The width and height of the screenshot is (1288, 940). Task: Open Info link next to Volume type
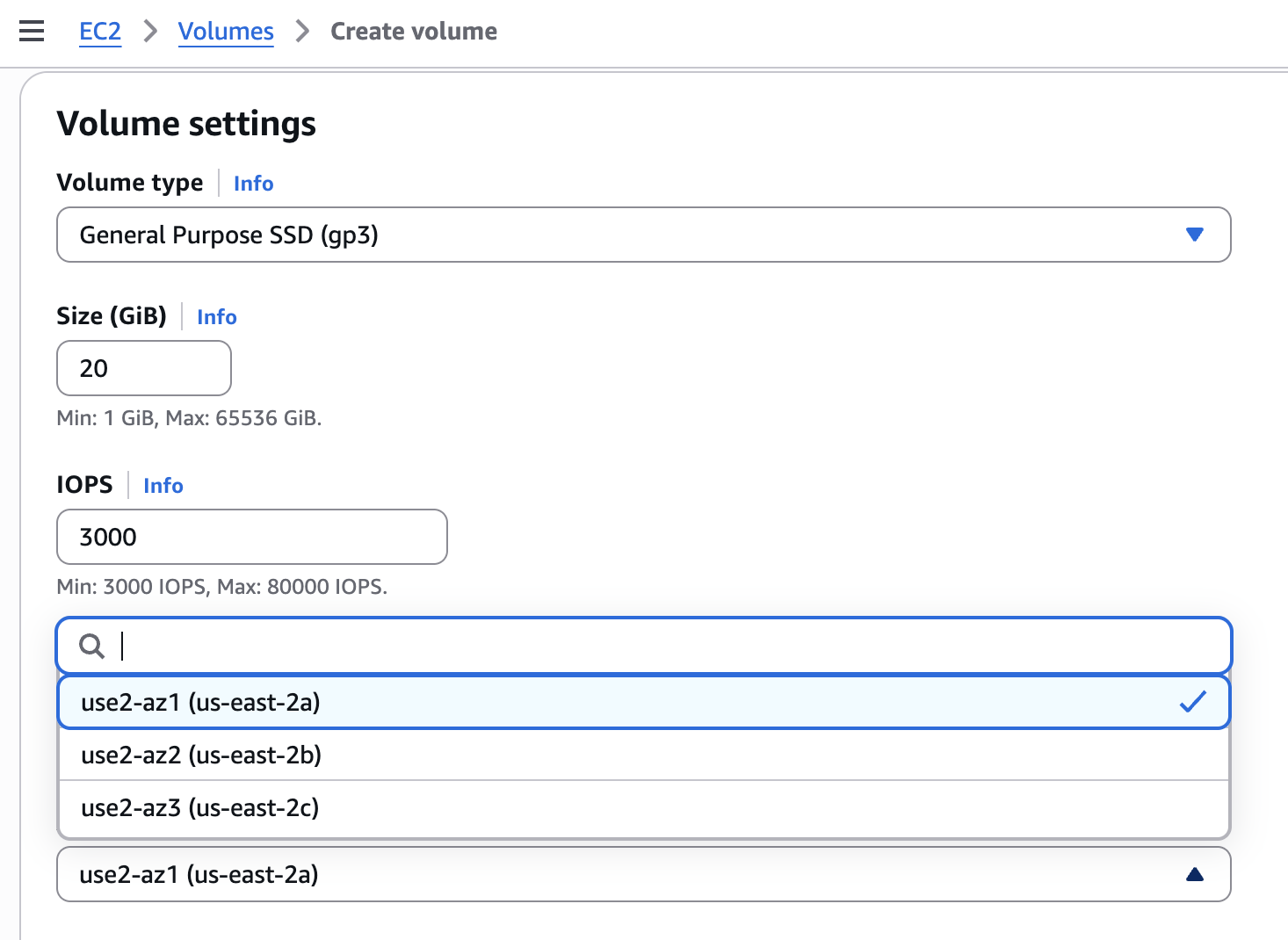pyautogui.click(x=254, y=184)
